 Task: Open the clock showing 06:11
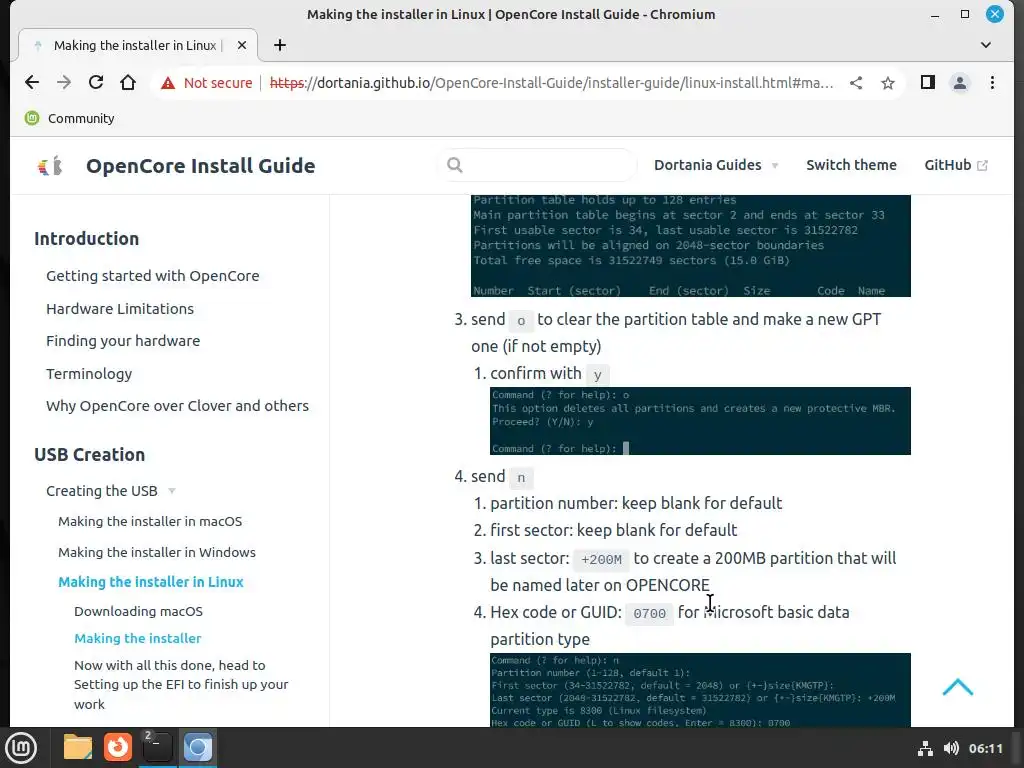(985, 748)
